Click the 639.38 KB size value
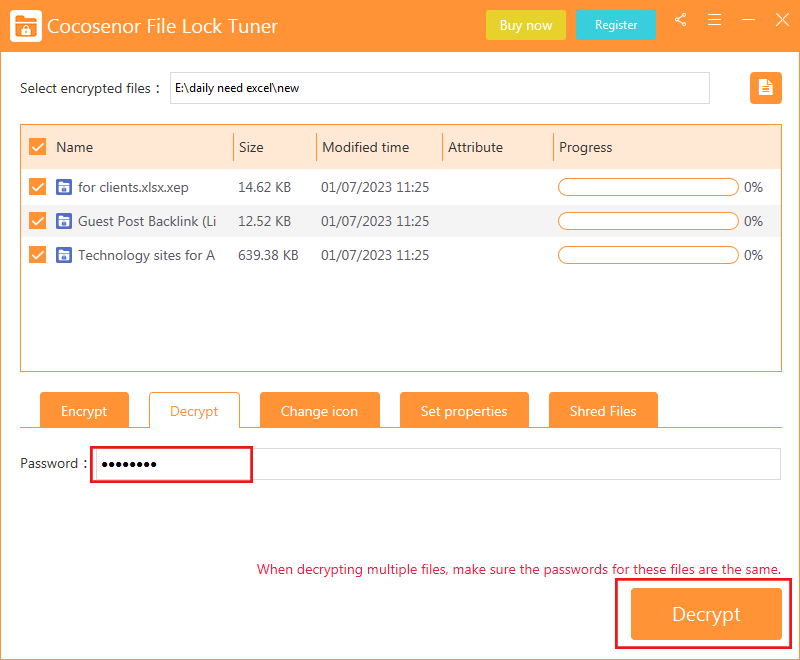Screen dimensions: 800x660 pyautogui.click(x=268, y=255)
